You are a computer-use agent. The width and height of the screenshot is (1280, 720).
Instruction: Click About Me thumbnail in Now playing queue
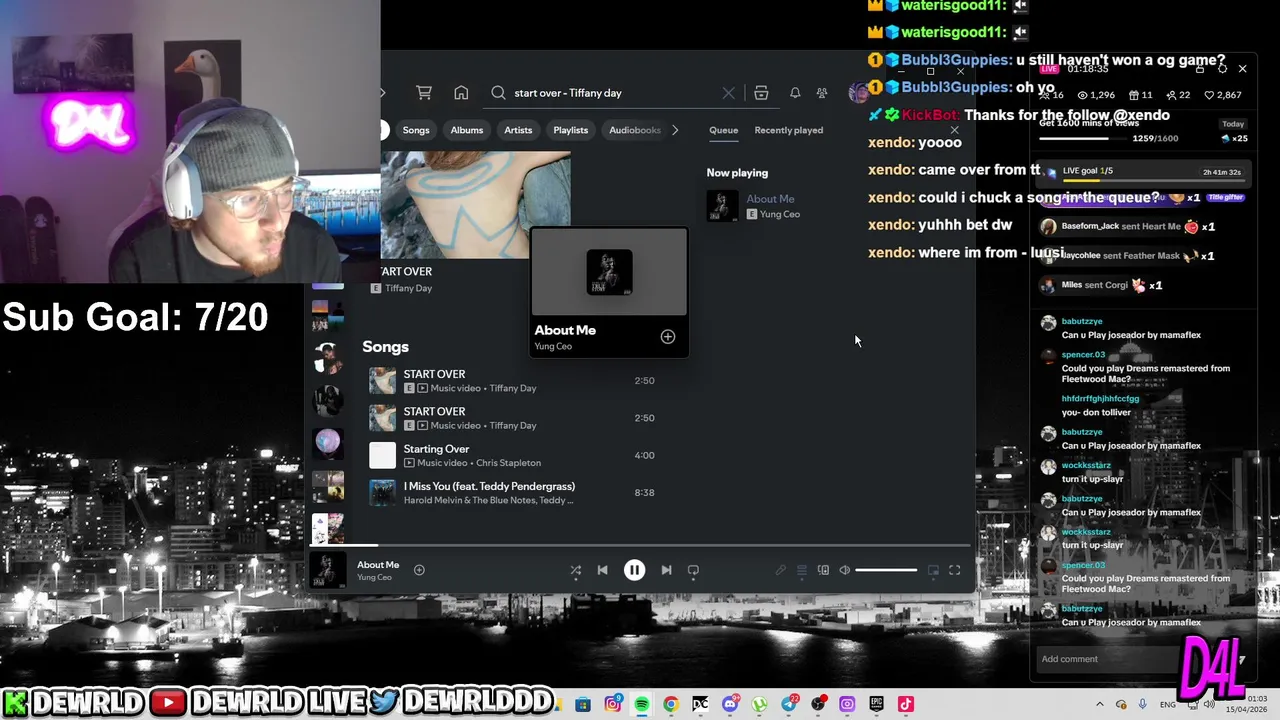(722, 206)
